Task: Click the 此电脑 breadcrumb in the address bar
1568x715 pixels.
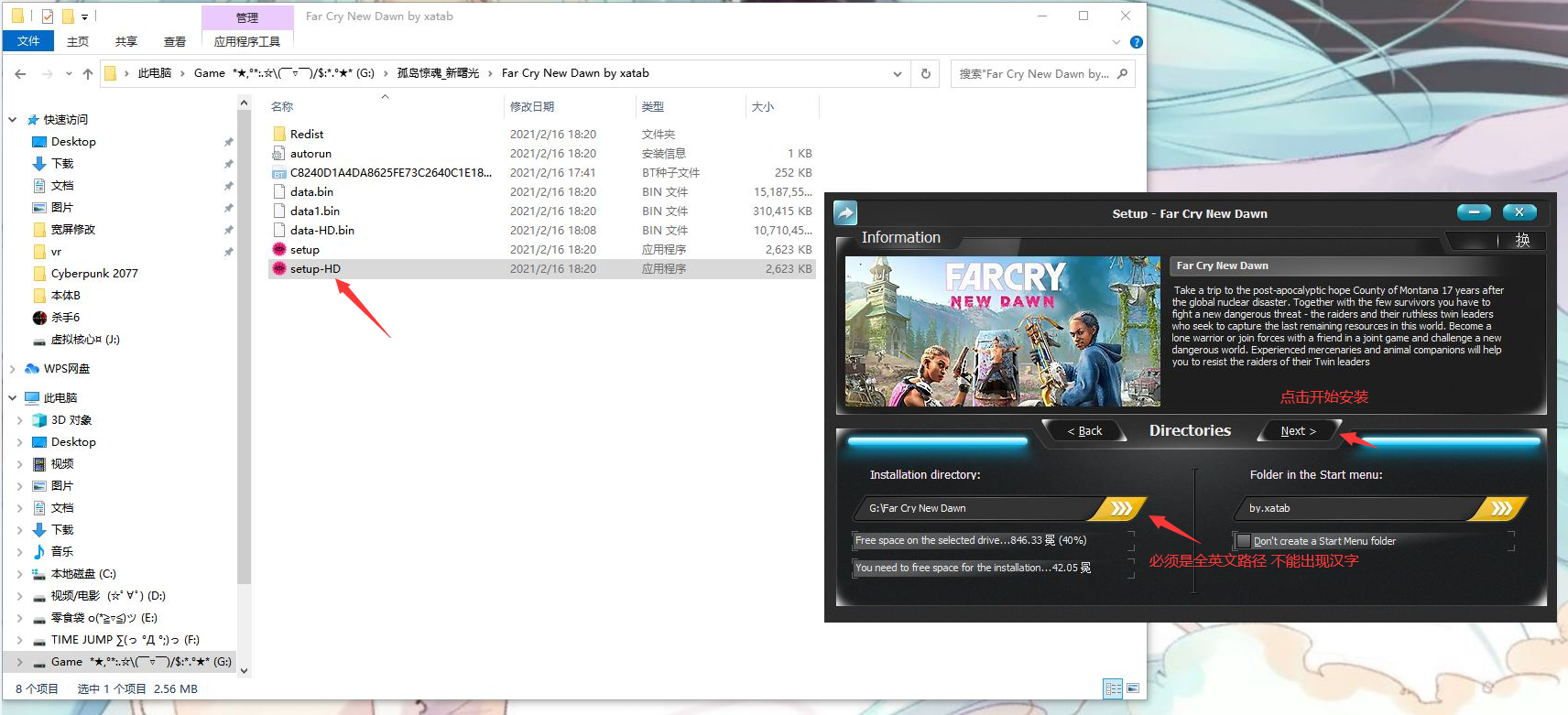Action: coord(155,73)
